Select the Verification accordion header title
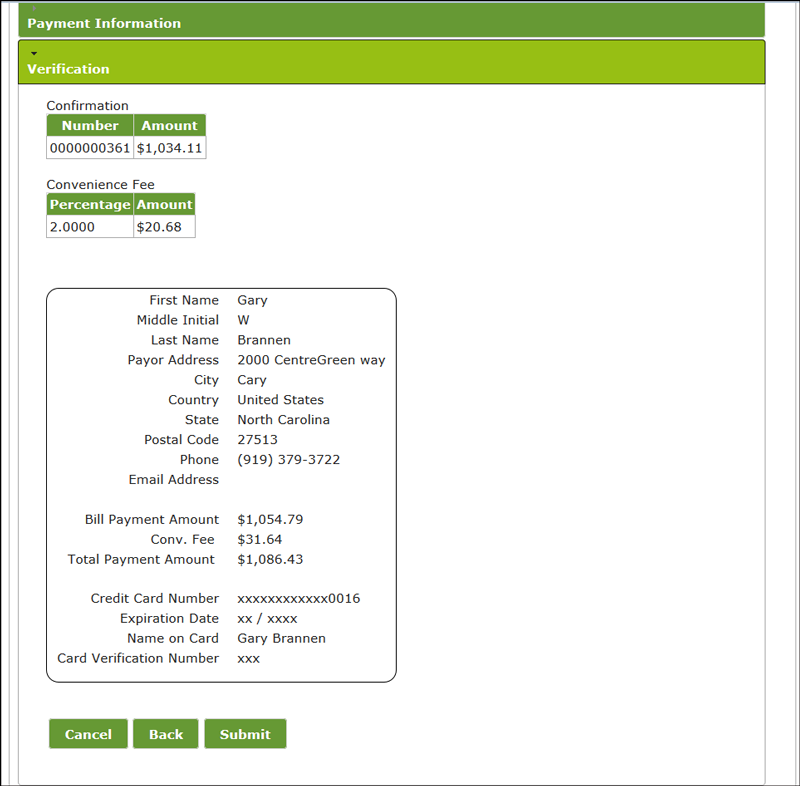This screenshot has height=786, width=800. point(68,69)
